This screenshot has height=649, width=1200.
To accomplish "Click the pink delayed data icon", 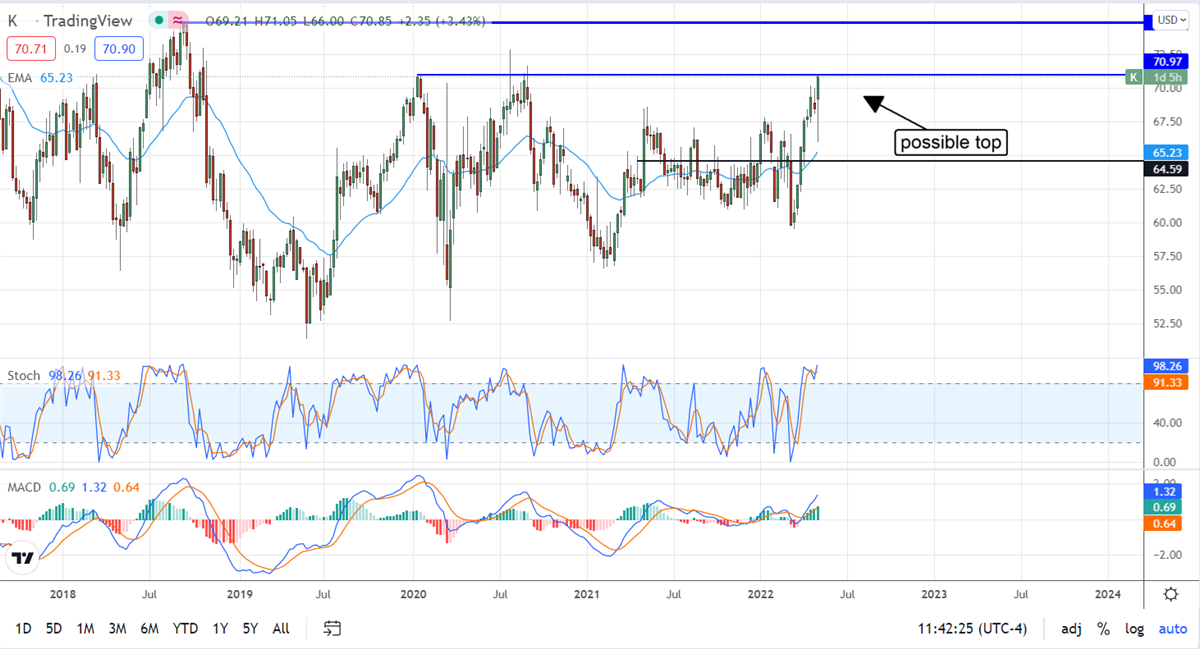I will 177,20.
